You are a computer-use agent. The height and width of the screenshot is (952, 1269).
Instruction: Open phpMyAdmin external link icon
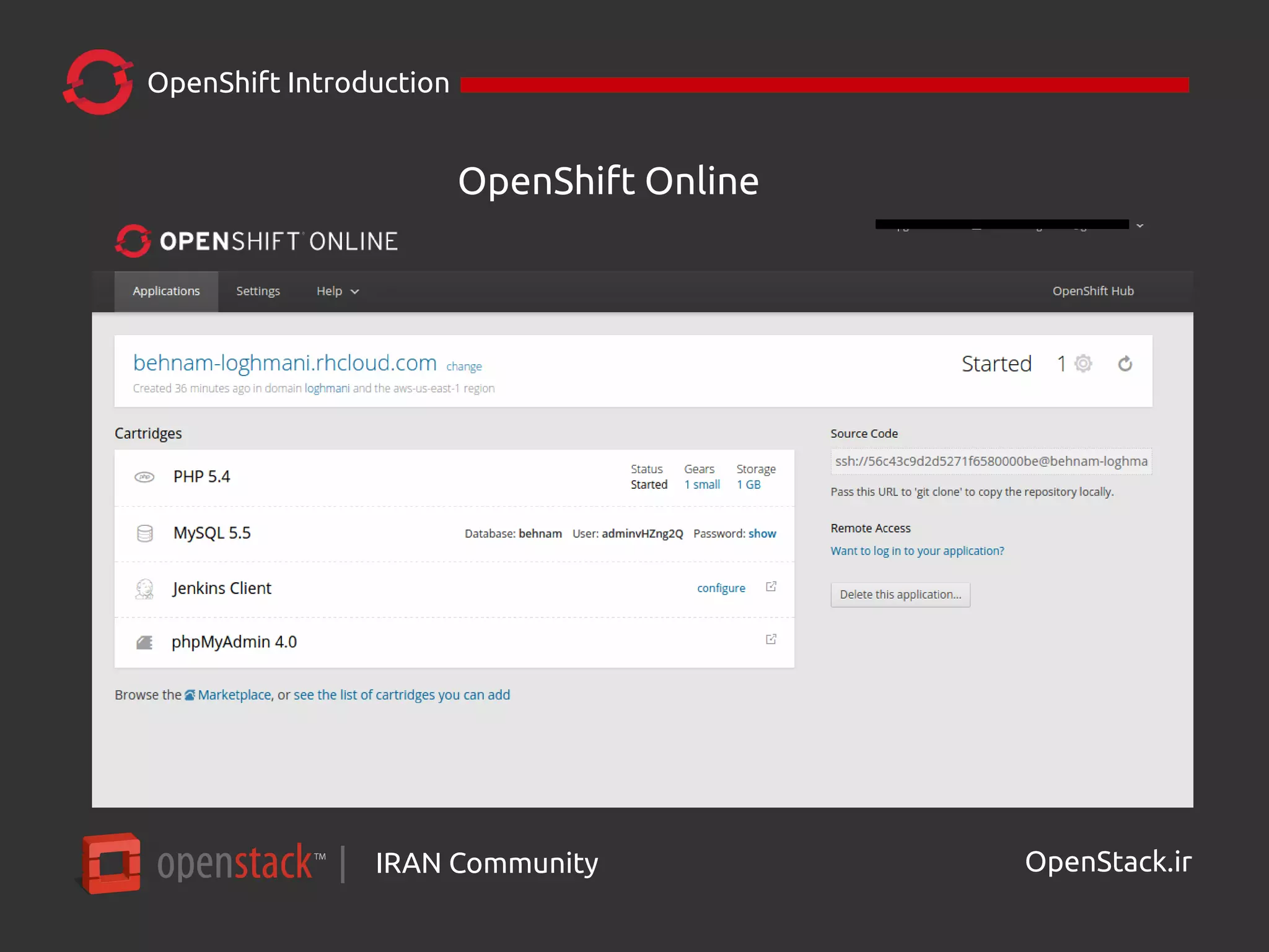click(771, 639)
